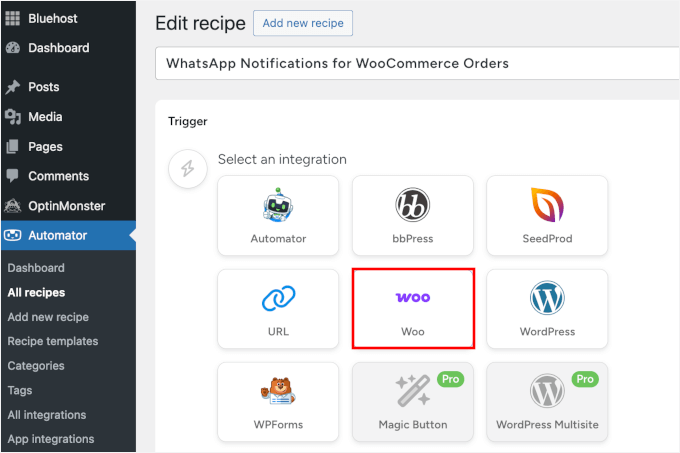Viewport: 680px width, 453px height.
Task: Select the WPForms mascot integration
Action: pos(278,402)
